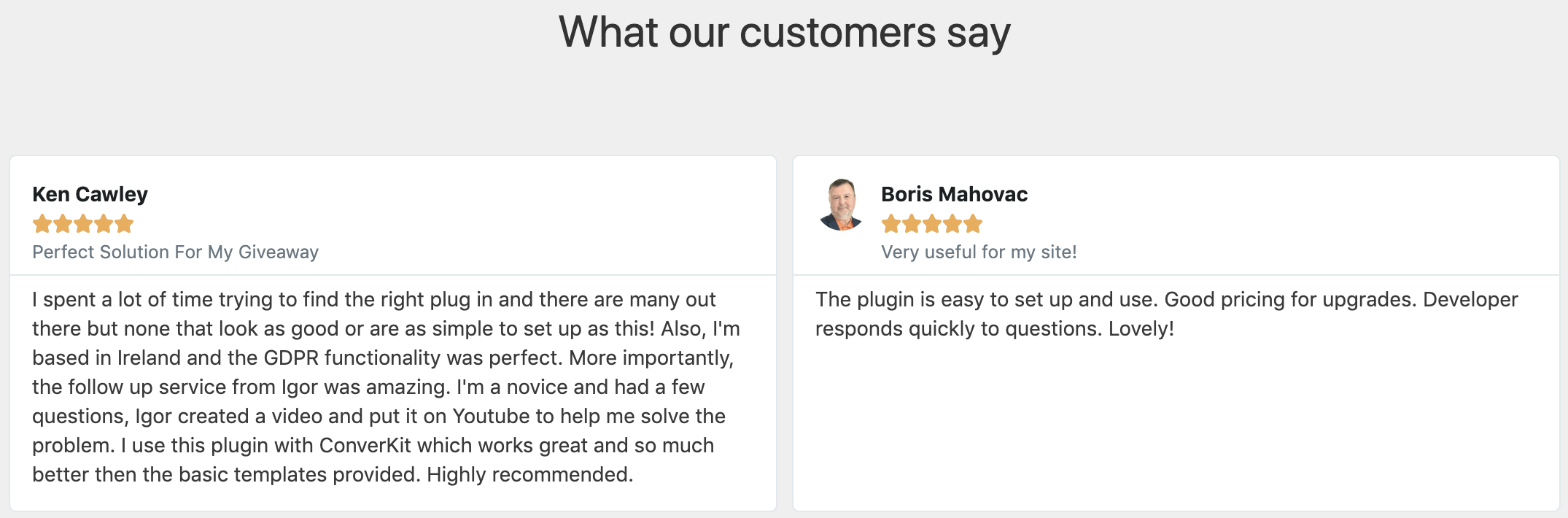Click the "Perfect Solution For My Giveaway" title
This screenshot has height=518, width=1568.
point(175,252)
